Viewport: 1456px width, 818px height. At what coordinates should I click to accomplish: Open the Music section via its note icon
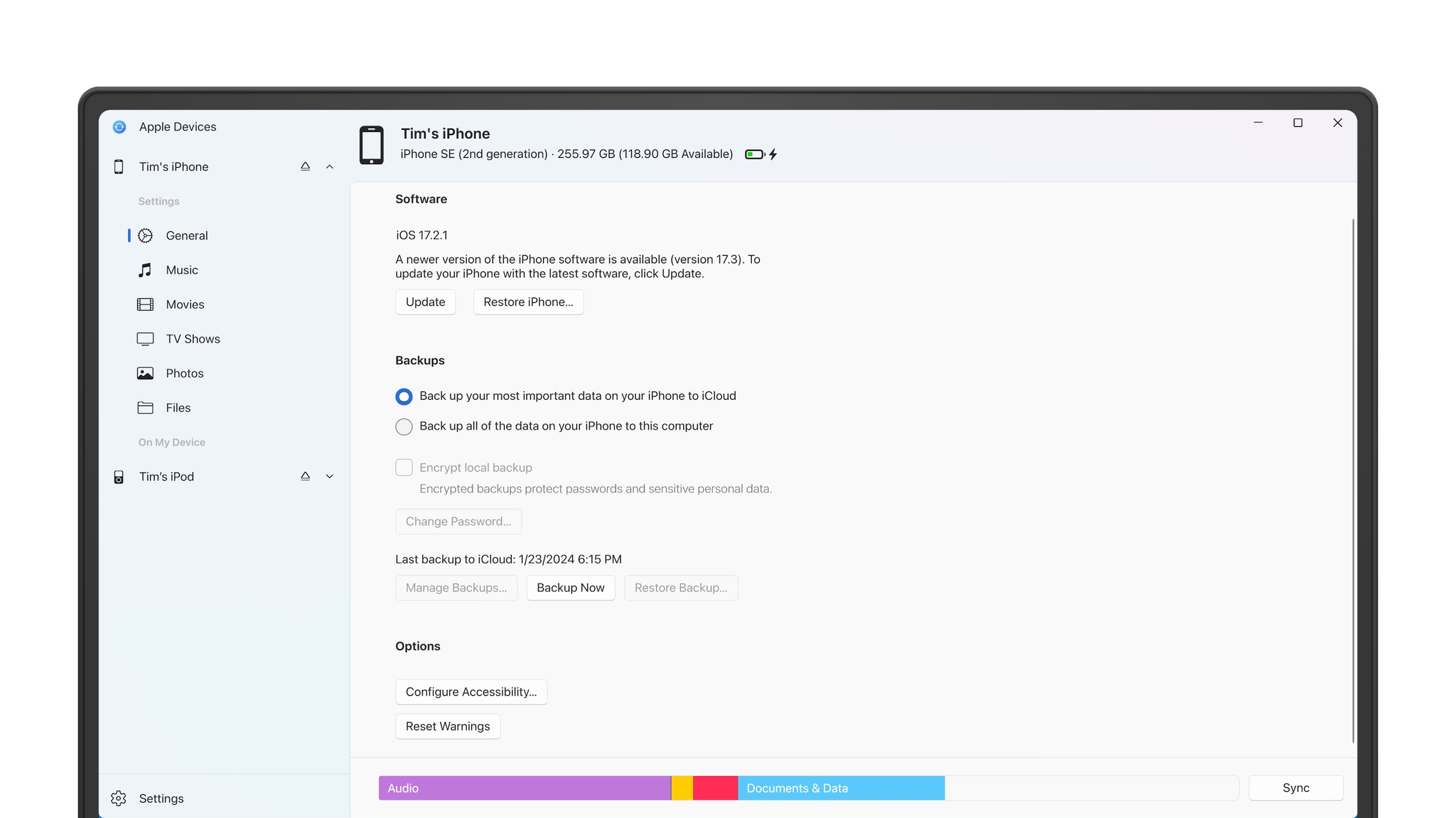pyautogui.click(x=145, y=269)
